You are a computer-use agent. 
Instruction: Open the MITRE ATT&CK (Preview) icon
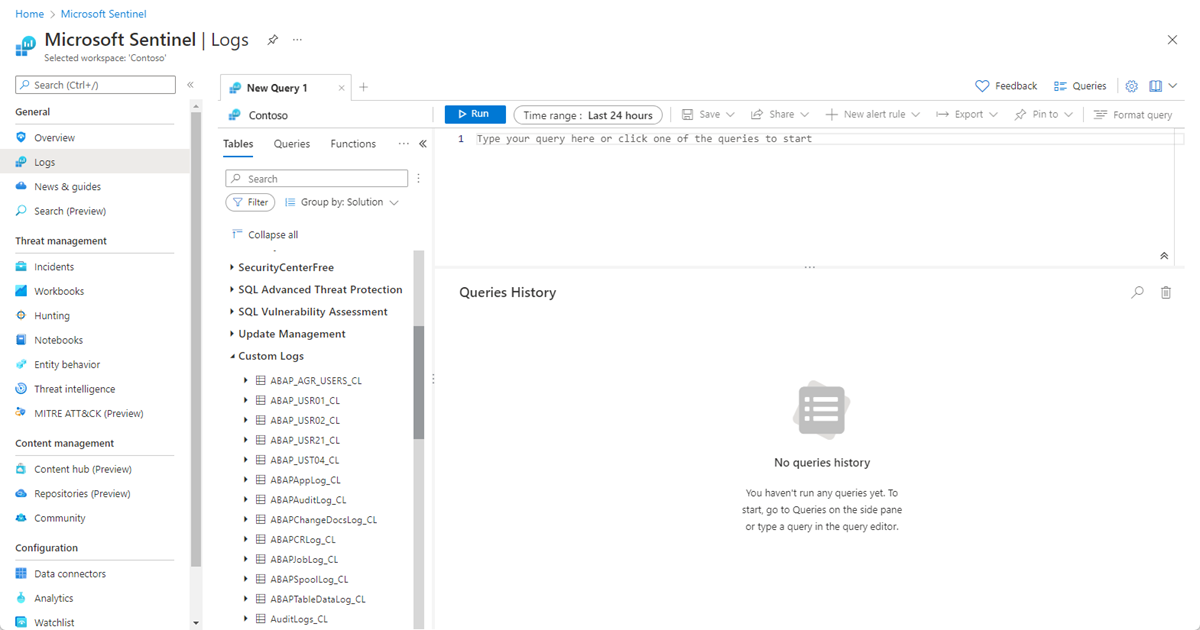point(22,413)
